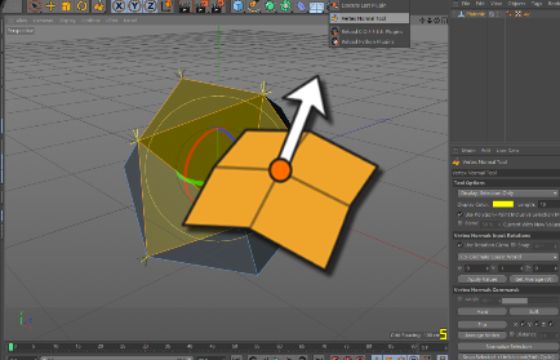
Task: Click the frame 0 marker on timeline
Action: click(x=11, y=347)
